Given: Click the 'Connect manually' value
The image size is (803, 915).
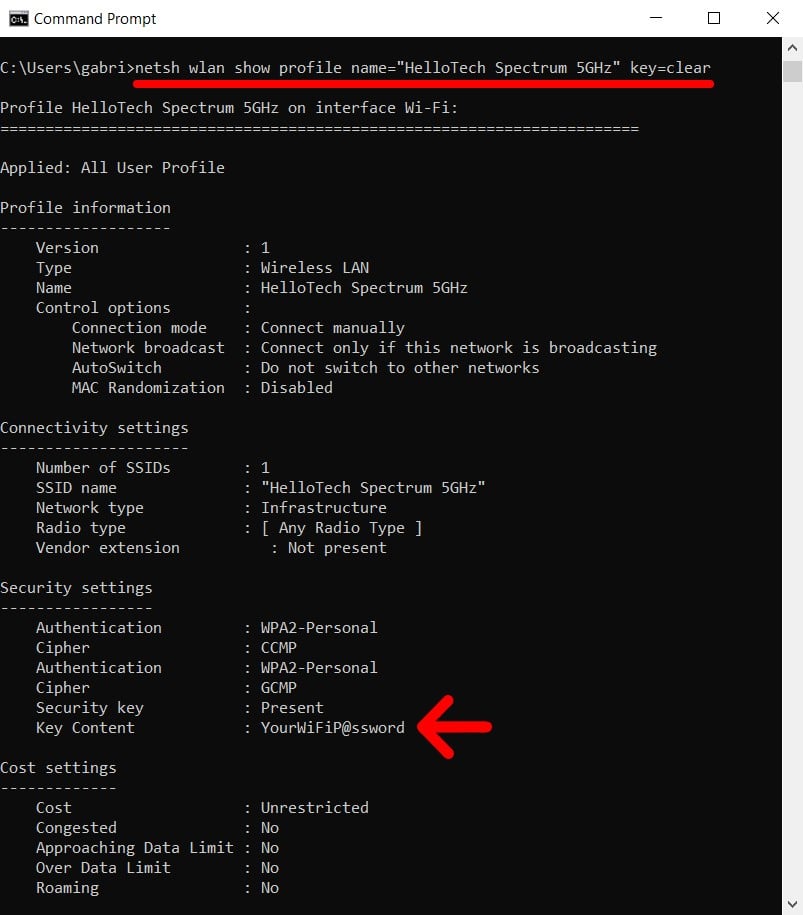Looking at the screenshot, I should tap(333, 328).
